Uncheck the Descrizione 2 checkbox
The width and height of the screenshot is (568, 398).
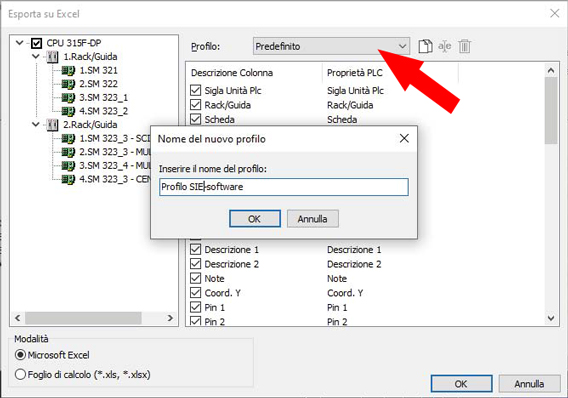196,264
